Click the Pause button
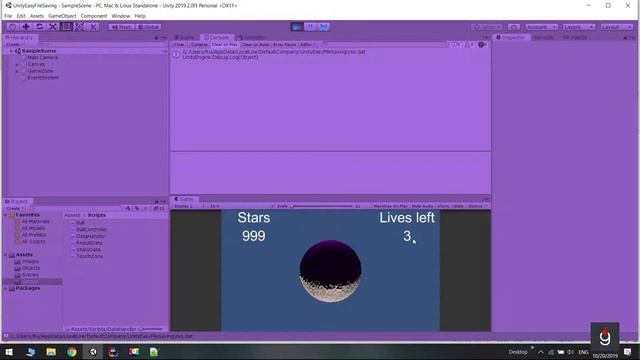640x360 pixels. click(310, 27)
